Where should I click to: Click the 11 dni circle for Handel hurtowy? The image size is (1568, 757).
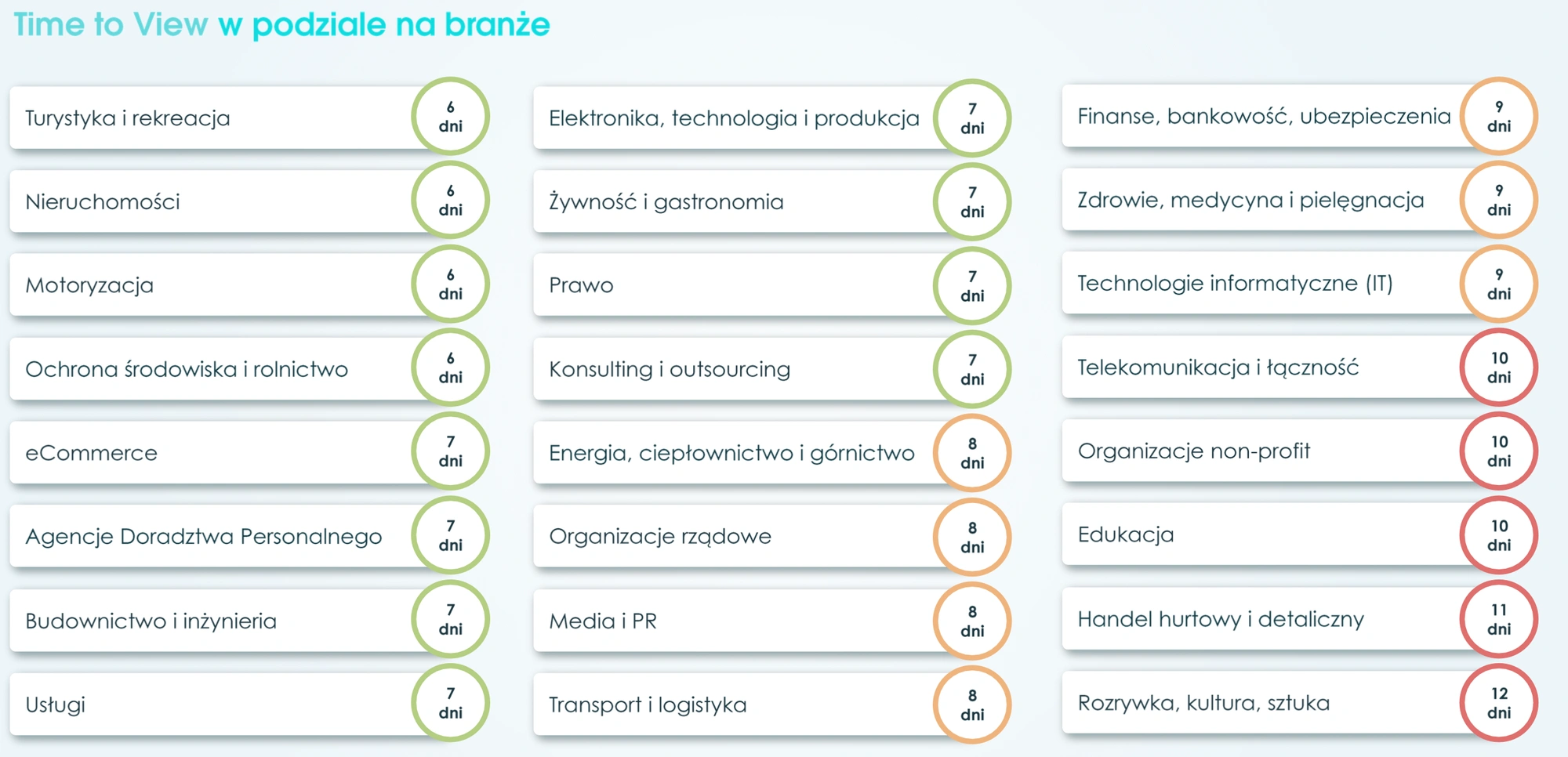click(1498, 619)
